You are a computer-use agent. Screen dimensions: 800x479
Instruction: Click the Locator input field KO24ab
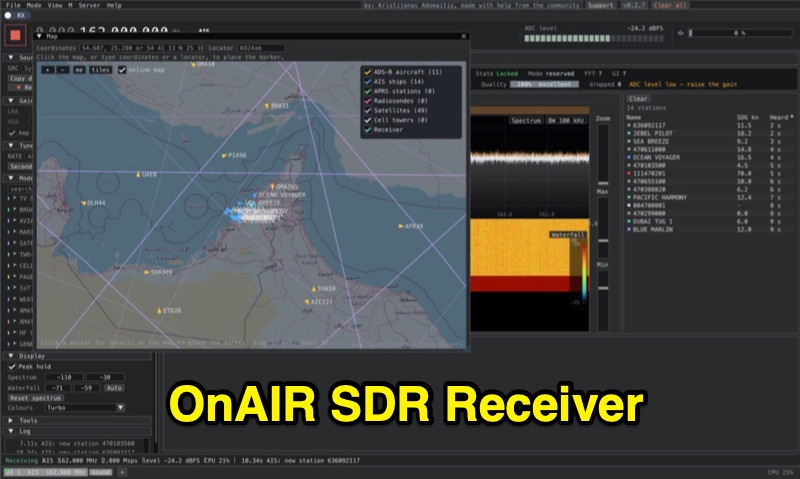261,48
